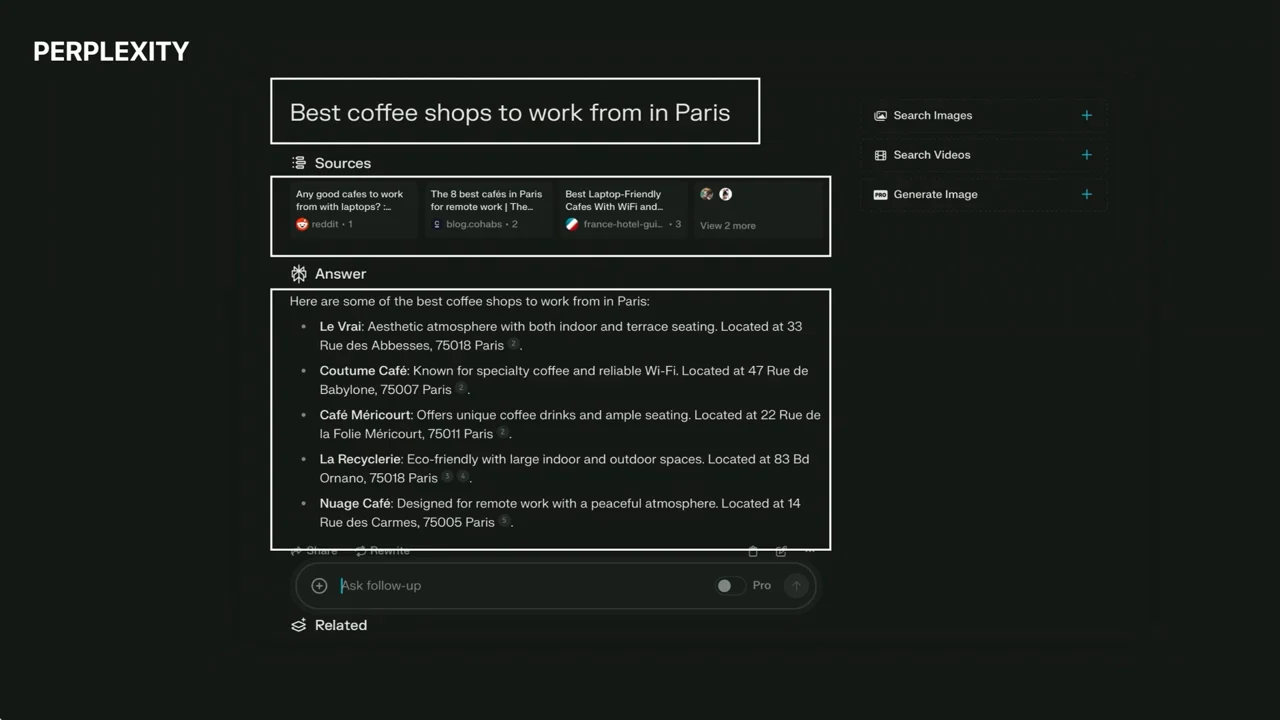Screen dimensions: 1280x720
Task: Click the Search Videos button
Action: (x=983, y=155)
